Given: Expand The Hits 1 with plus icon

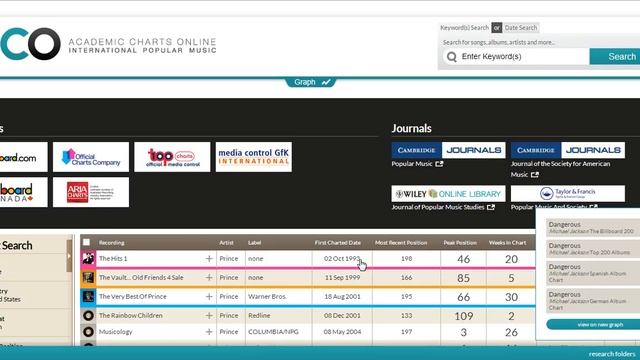Looking at the screenshot, I should [209, 258].
